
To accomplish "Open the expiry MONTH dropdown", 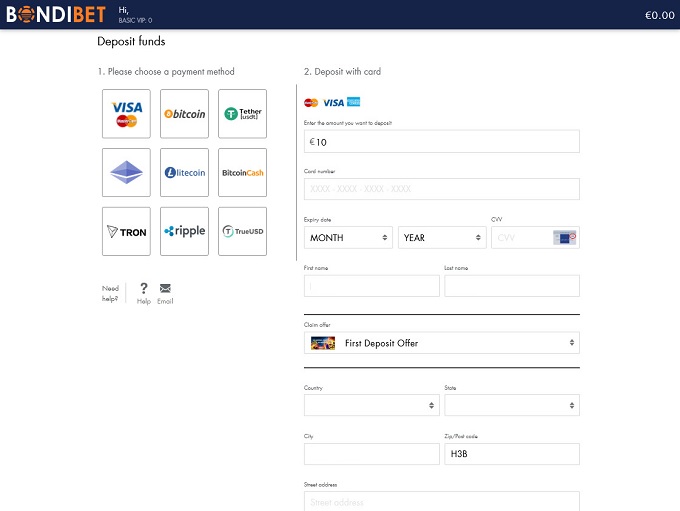I will pyautogui.click(x=349, y=238).
